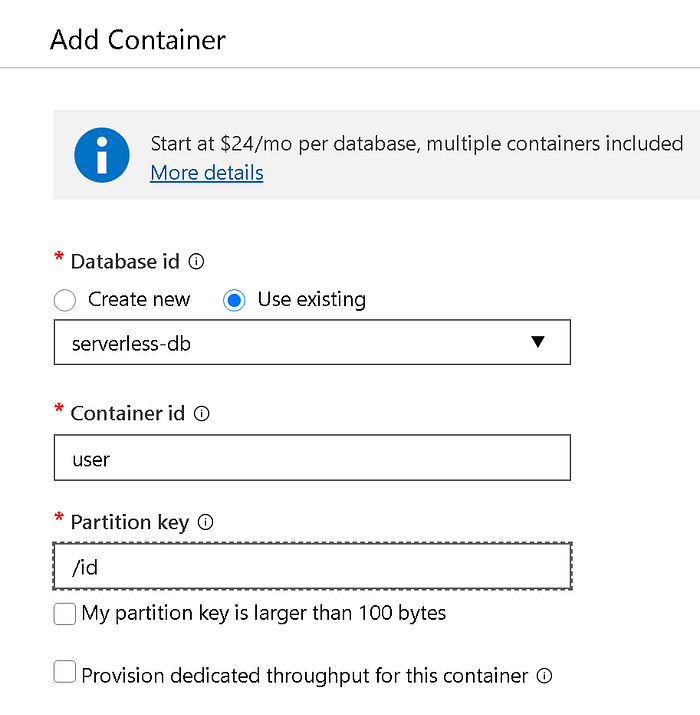Click the info icon beside Database id

pos(197,262)
